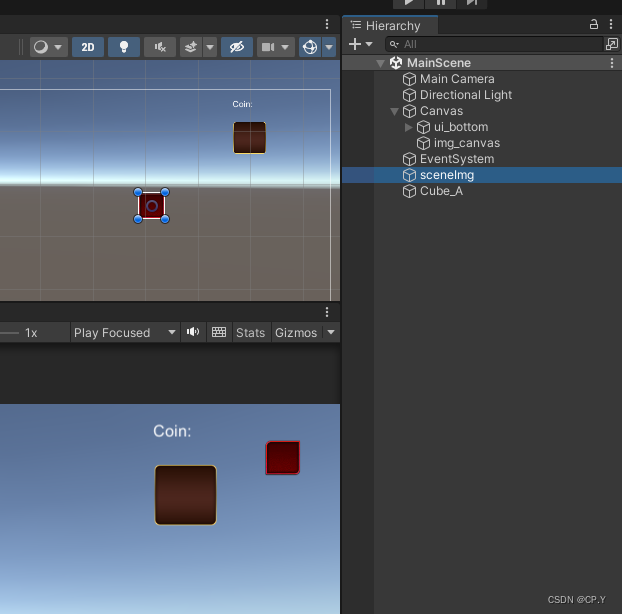Click red square in Game view

pyautogui.click(x=283, y=457)
